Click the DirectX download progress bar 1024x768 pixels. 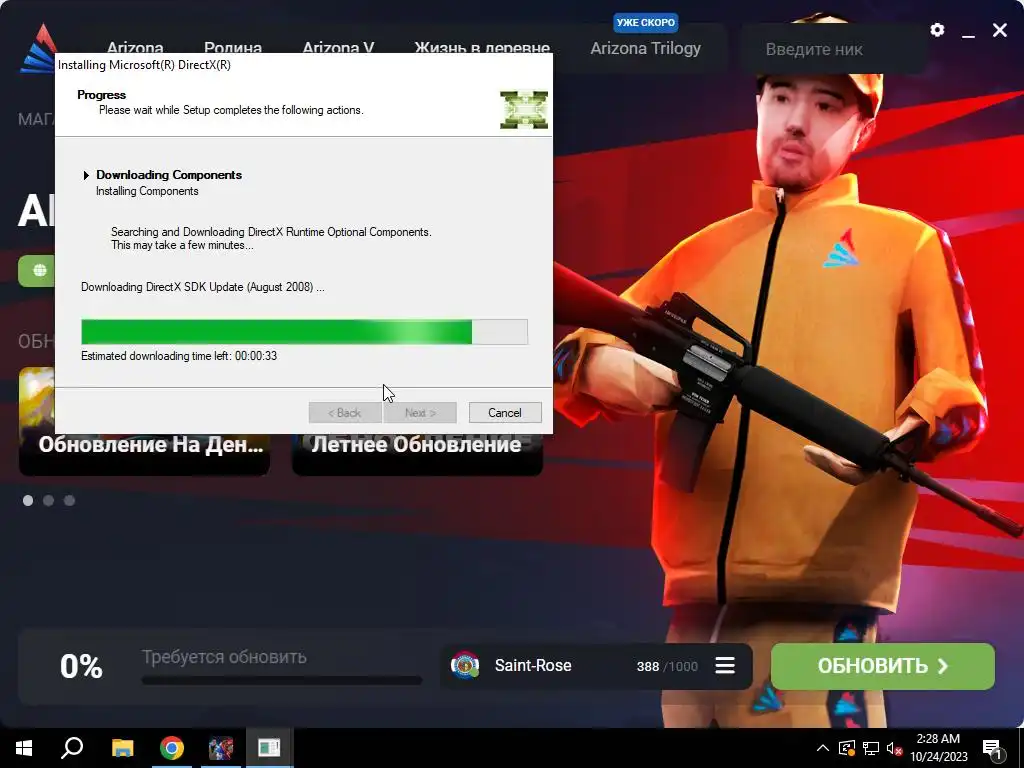[304, 332]
